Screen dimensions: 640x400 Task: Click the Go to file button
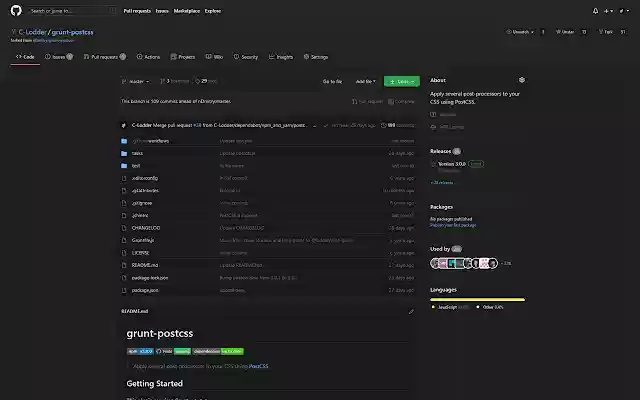tap(332, 81)
